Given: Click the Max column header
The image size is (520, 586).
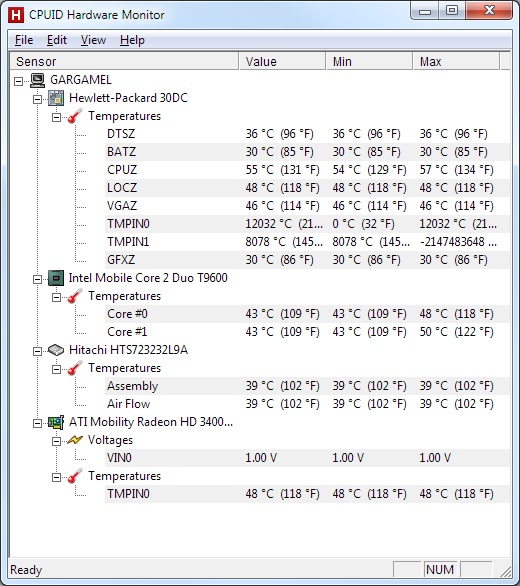Looking at the screenshot, I should click(456, 61).
